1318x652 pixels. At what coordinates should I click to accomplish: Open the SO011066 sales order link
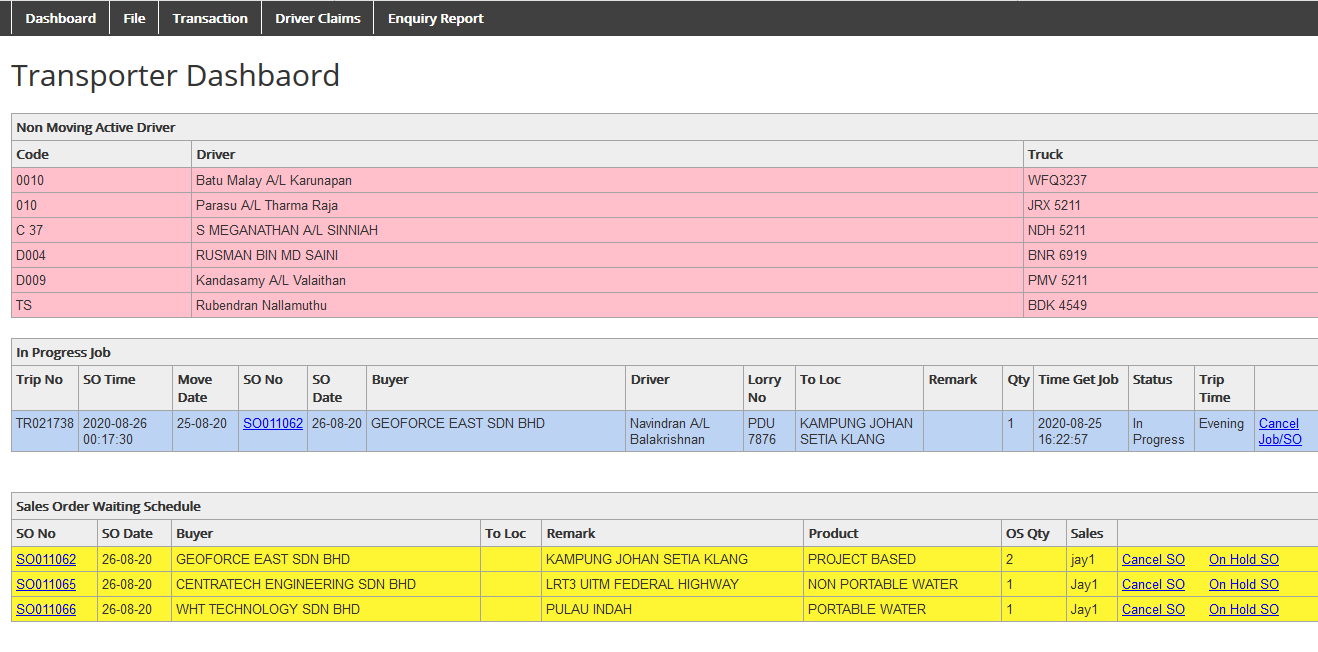46,609
